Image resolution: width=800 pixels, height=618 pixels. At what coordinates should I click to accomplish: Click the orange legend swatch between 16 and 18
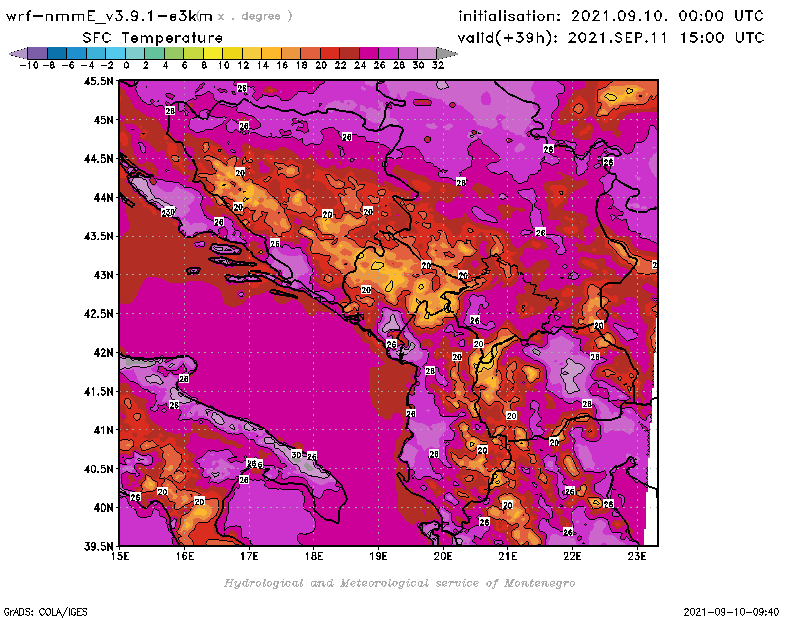pyautogui.click(x=291, y=53)
